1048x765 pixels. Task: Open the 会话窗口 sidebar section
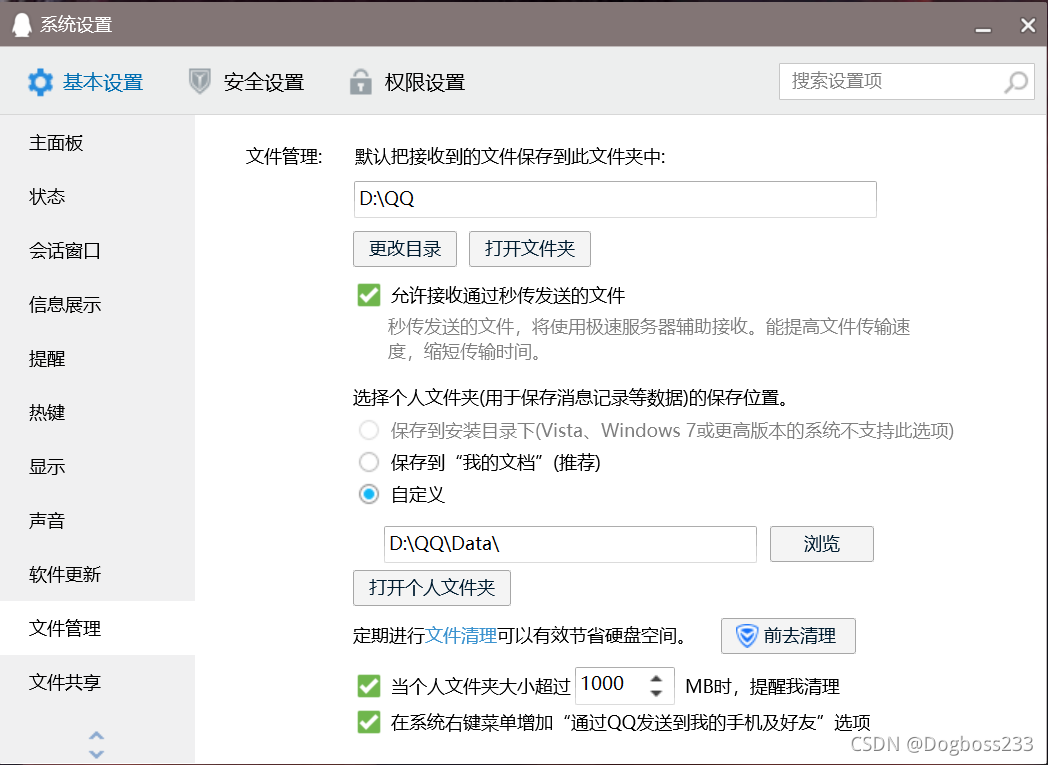point(98,251)
